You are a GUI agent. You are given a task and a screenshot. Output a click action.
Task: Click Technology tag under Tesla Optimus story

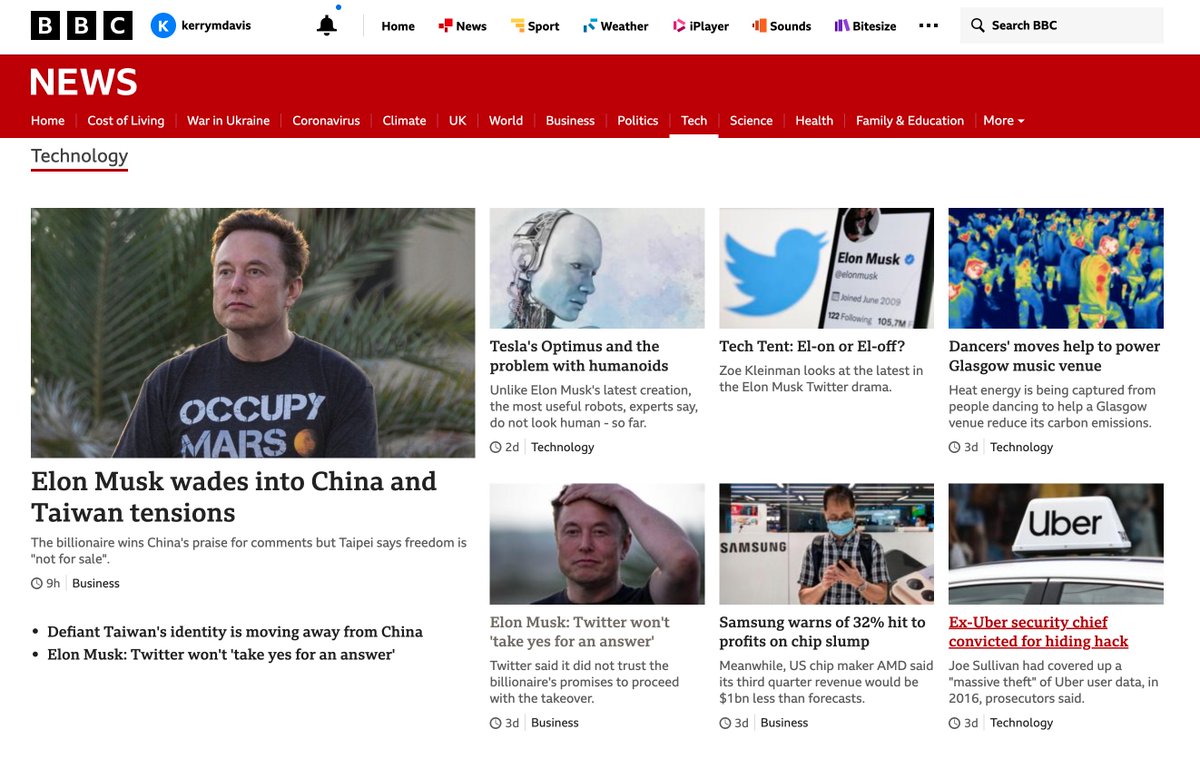click(x=562, y=447)
